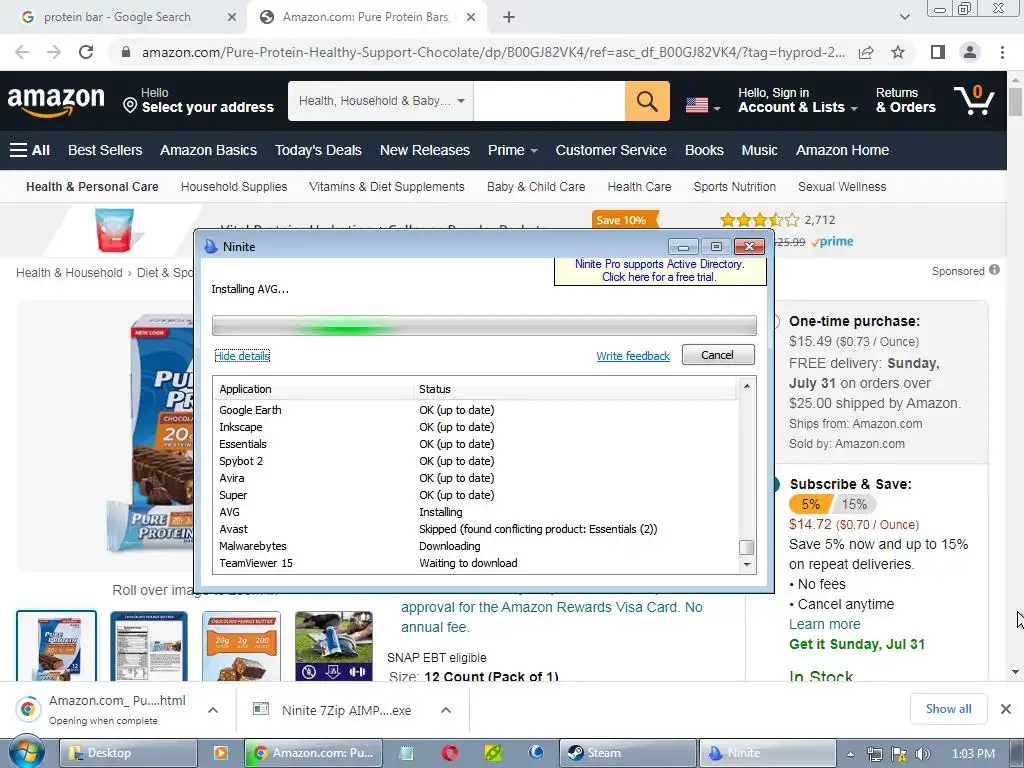Screen dimensions: 1024x768
Task: Open Chrome's share page icon
Action: click(866, 52)
